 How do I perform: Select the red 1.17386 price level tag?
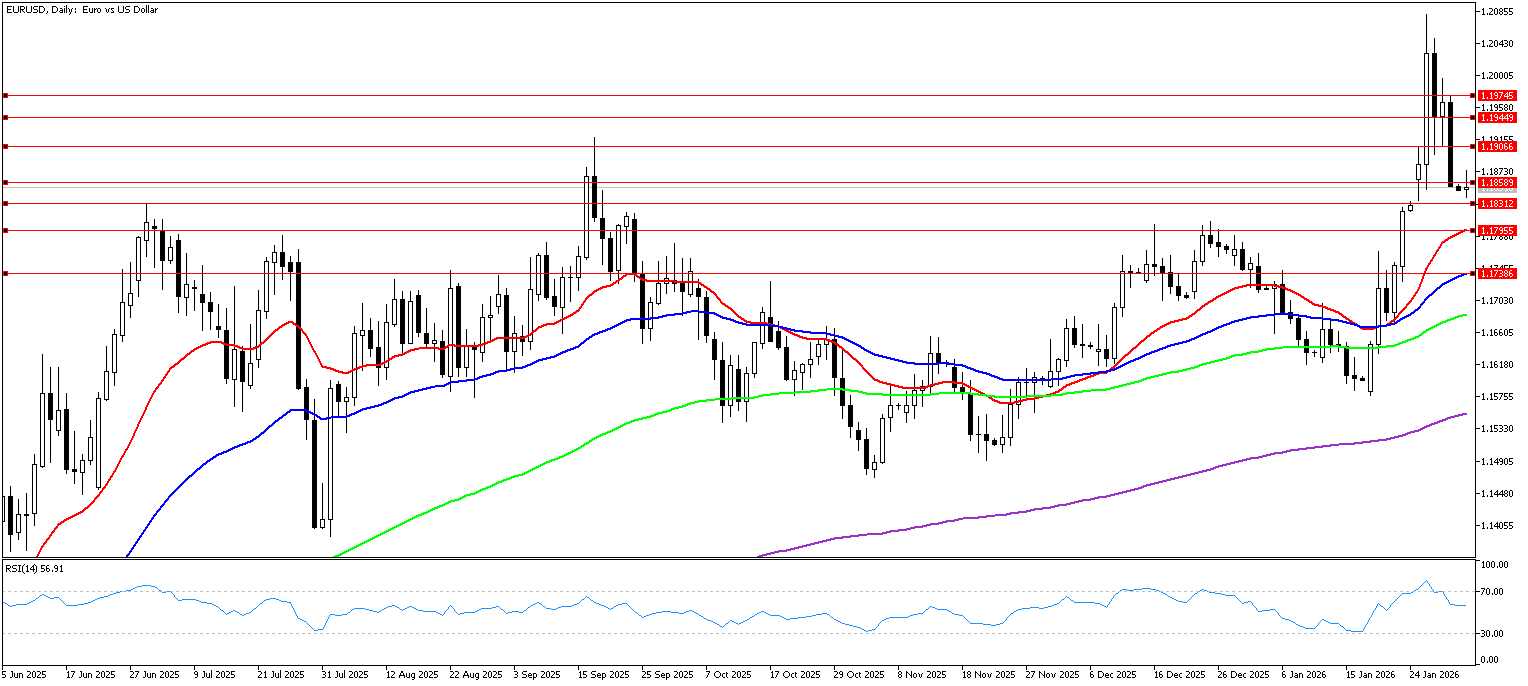1497,273
